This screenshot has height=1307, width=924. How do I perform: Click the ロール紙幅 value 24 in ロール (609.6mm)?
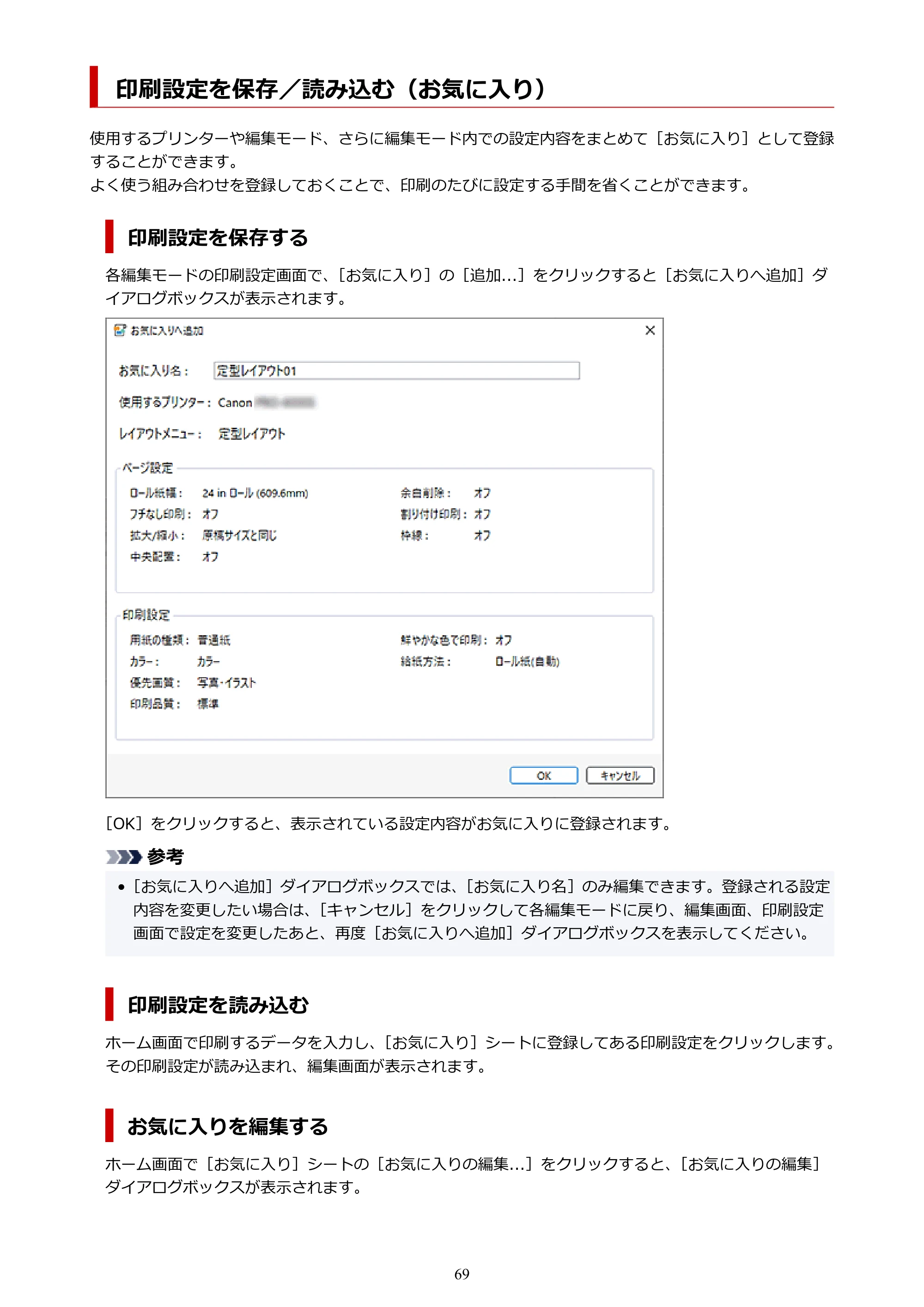(x=255, y=493)
